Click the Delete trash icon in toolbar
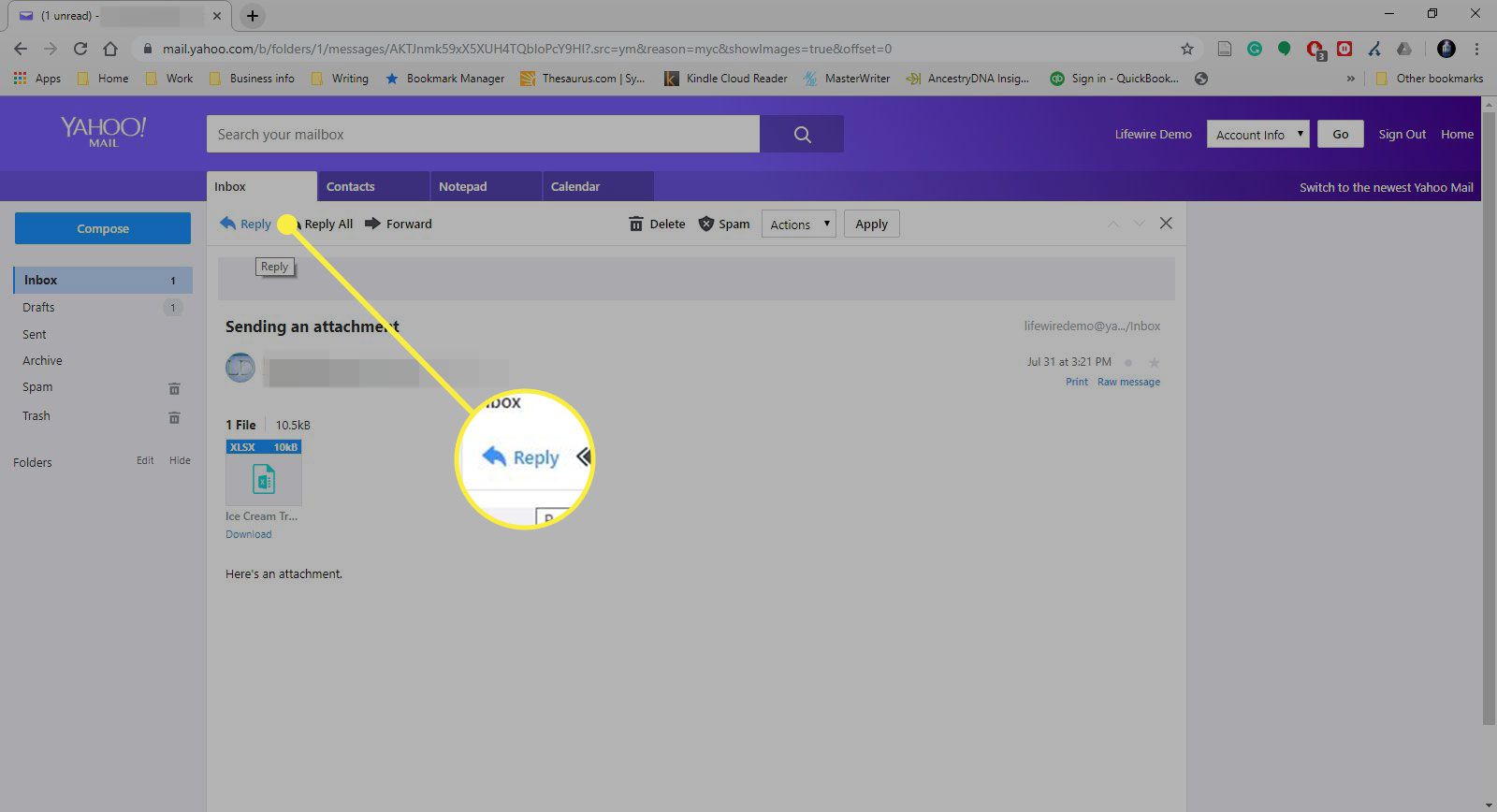The width and height of the screenshot is (1497, 812). click(x=636, y=224)
